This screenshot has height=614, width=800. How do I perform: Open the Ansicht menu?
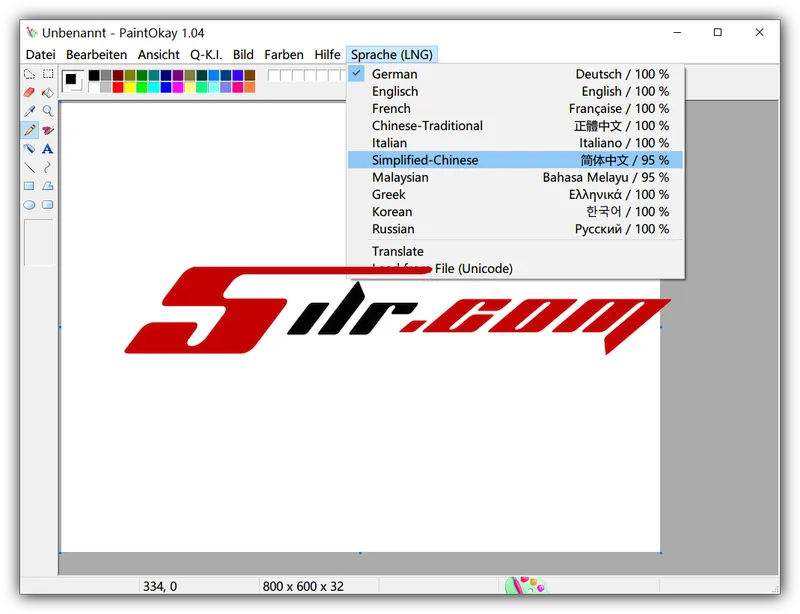(159, 55)
